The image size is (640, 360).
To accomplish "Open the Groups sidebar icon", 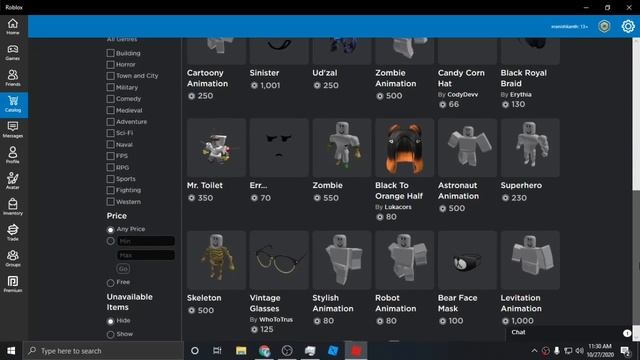I will [x=13, y=258].
